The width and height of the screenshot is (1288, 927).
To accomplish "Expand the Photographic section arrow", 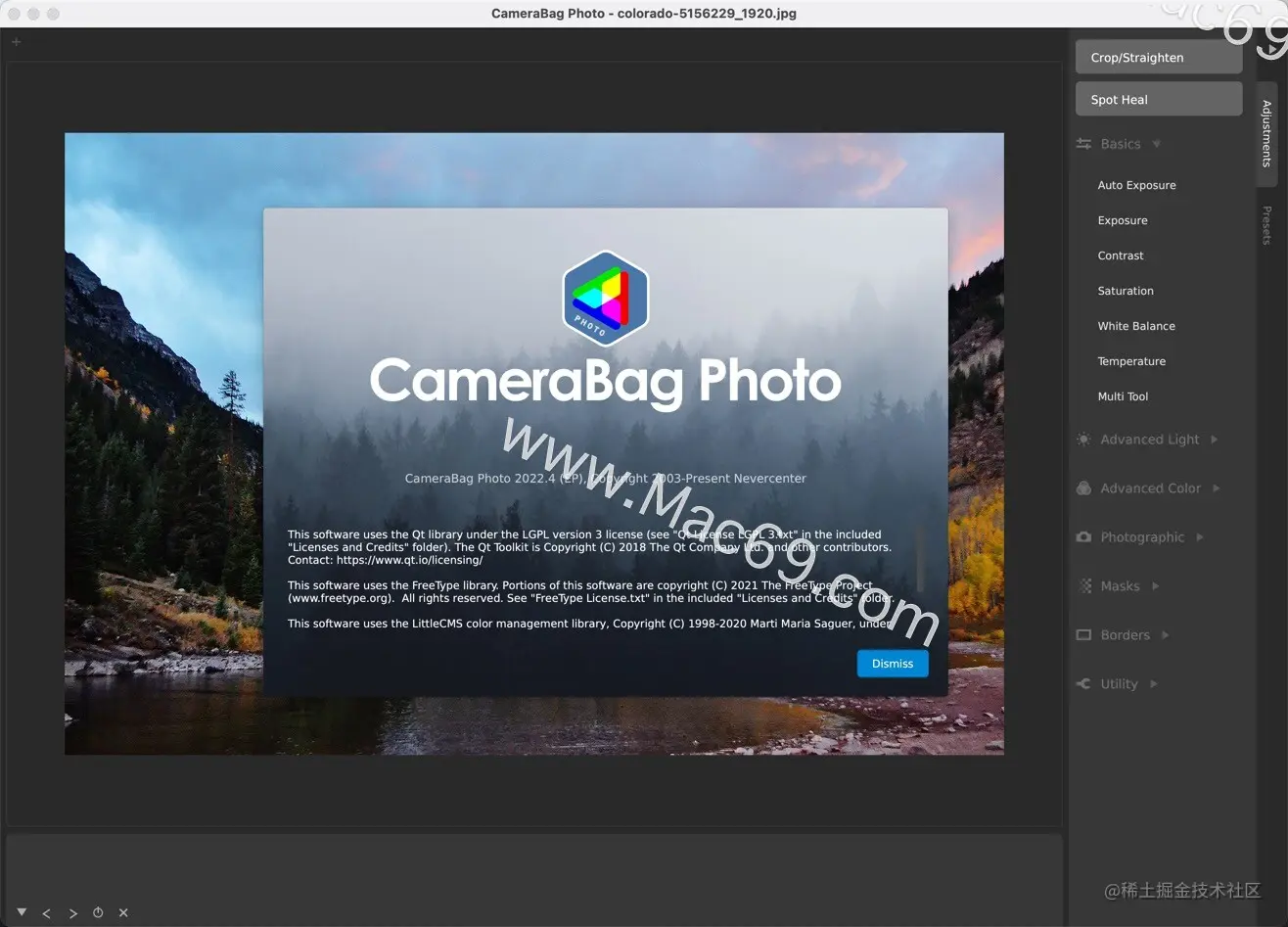I will pyautogui.click(x=1200, y=537).
